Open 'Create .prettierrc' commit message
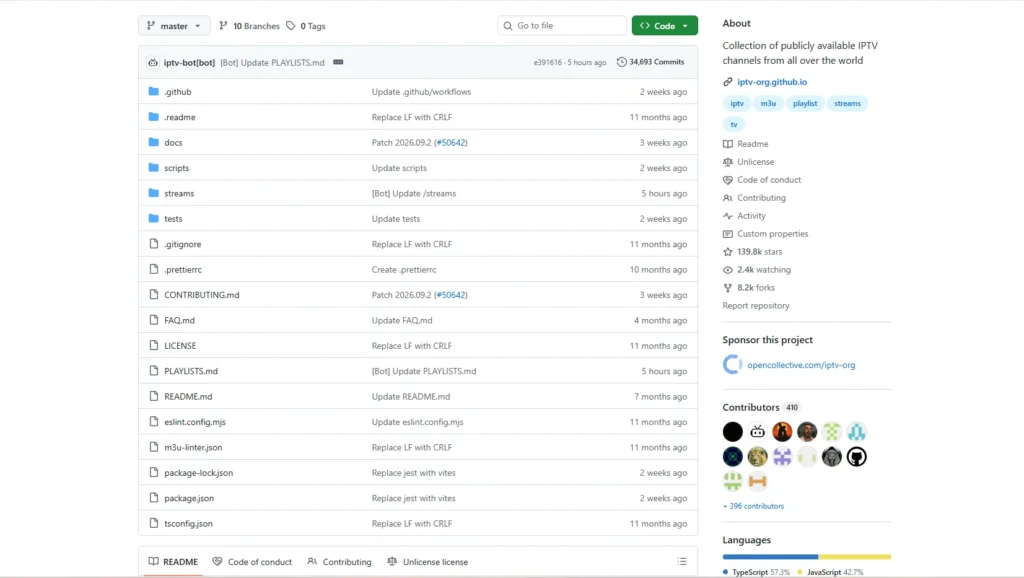 [x=404, y=269]
